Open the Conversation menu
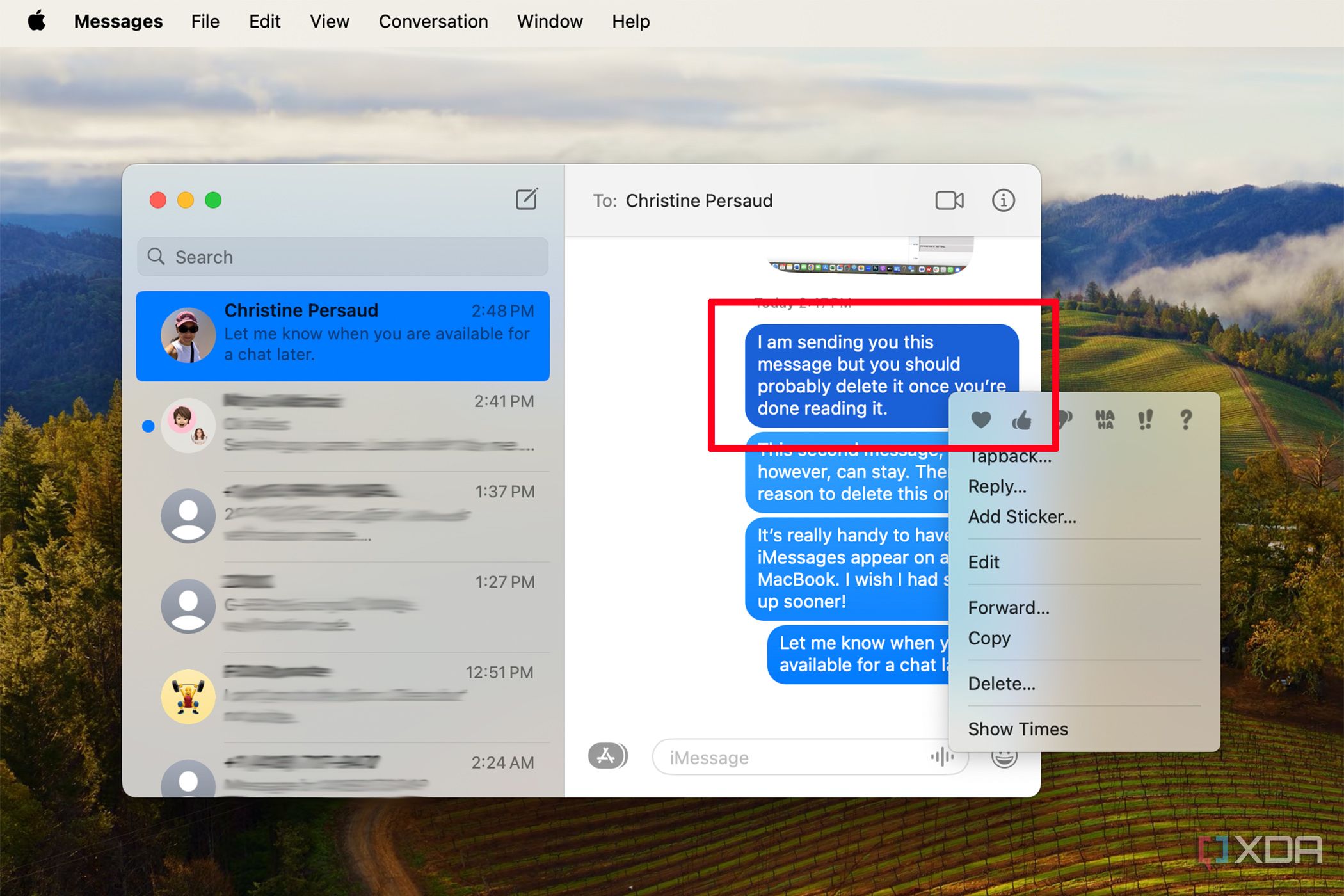 (433, 21)
